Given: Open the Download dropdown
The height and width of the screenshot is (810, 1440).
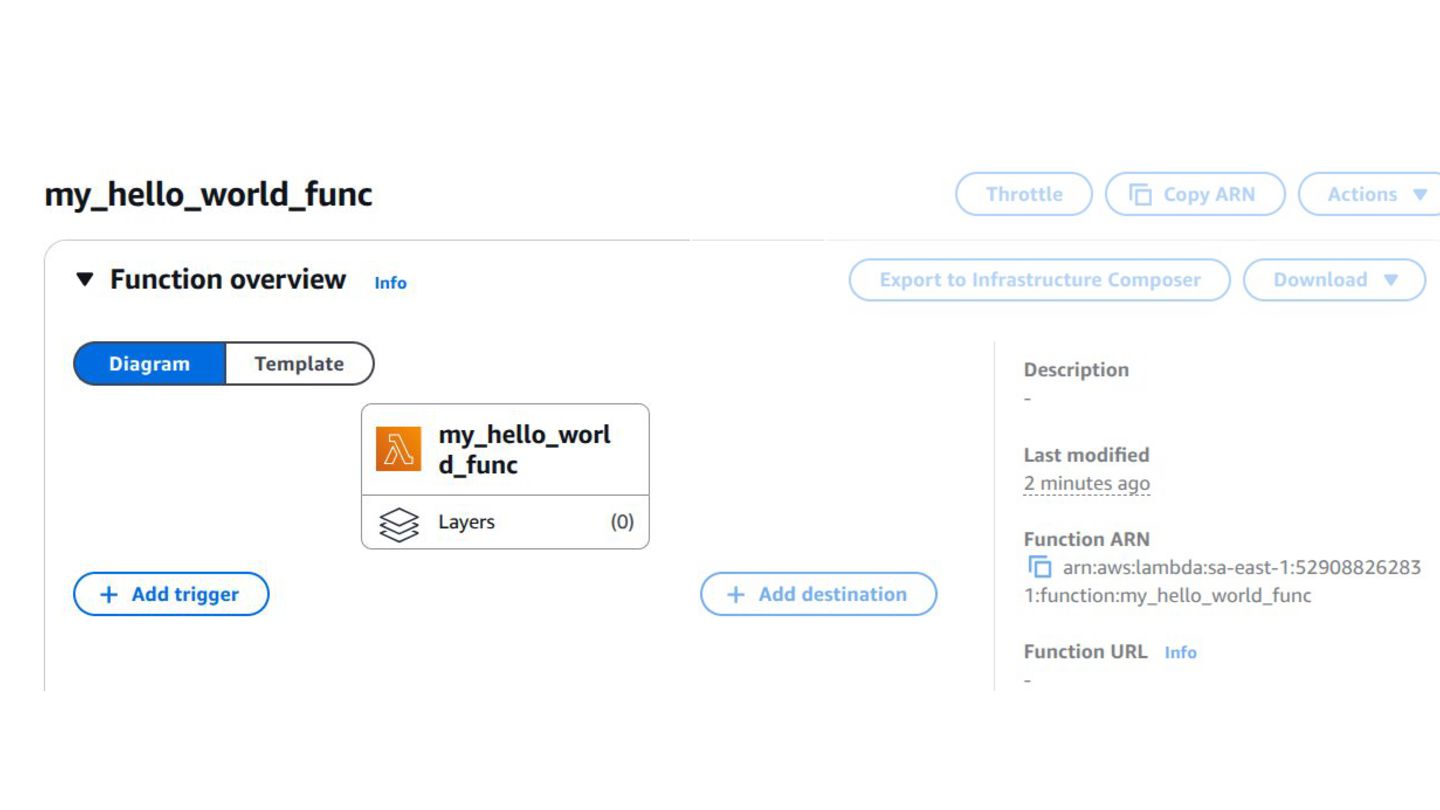Looking at the screenshot, I should tap(1334, 280).
